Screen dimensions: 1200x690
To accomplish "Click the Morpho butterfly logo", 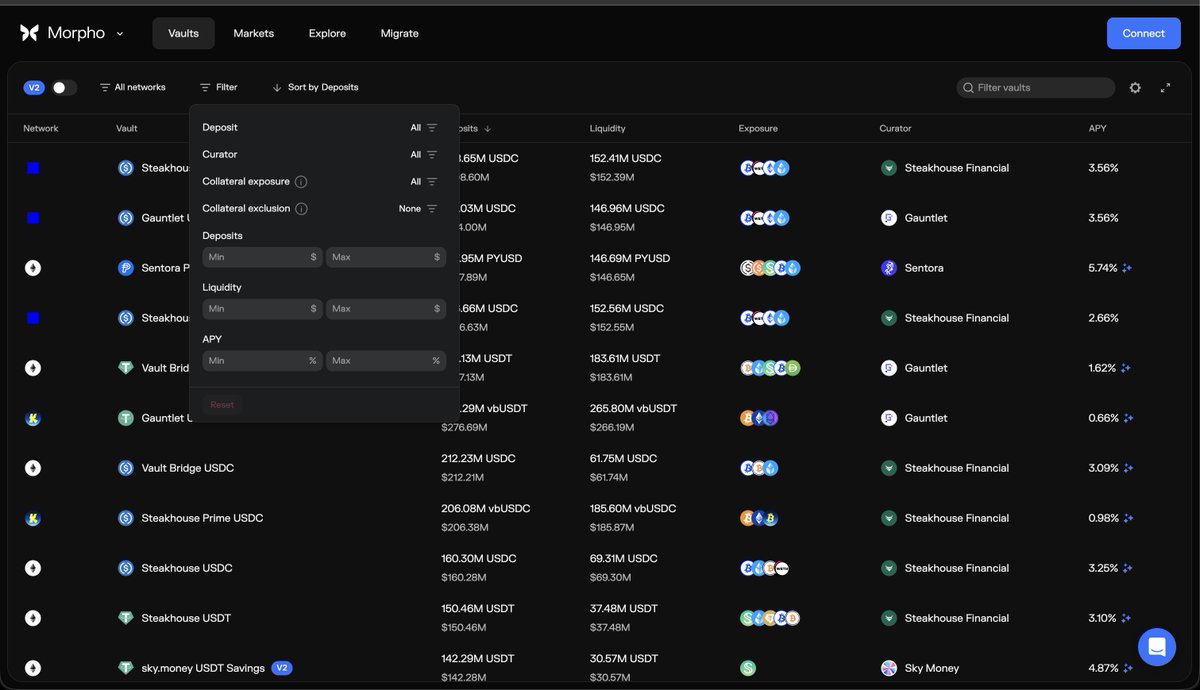I will pyautogui.click(x=29, y=33).
